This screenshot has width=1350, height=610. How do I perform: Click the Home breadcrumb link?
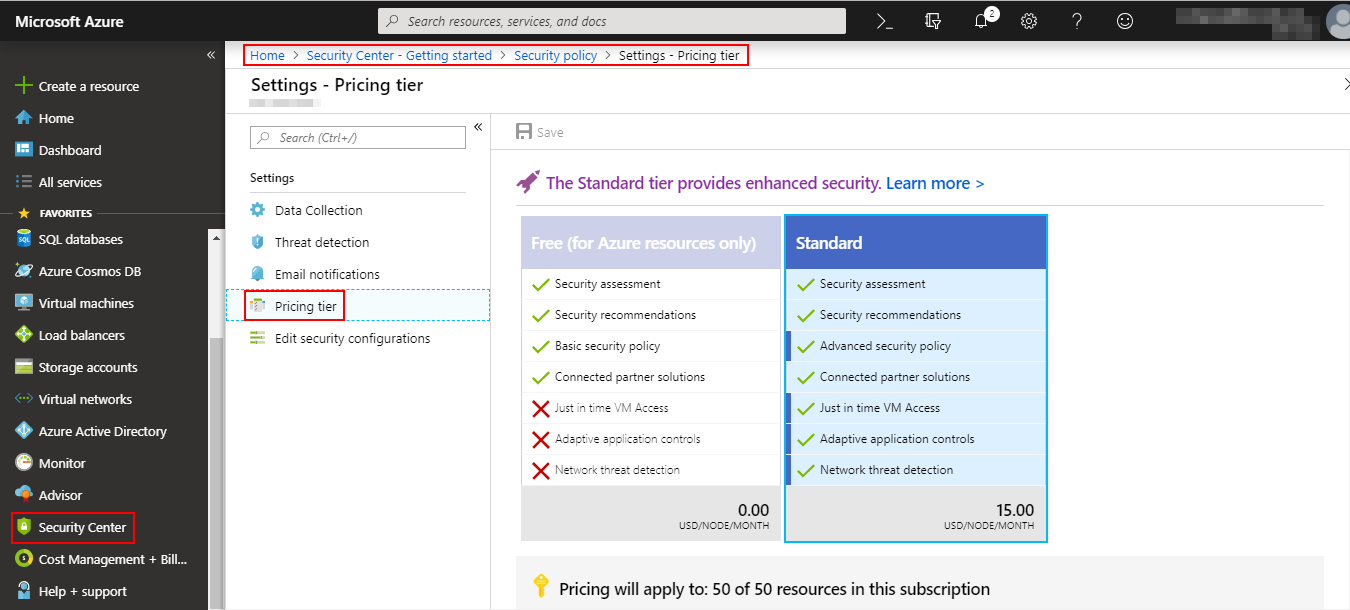click(x=267, y=55)
